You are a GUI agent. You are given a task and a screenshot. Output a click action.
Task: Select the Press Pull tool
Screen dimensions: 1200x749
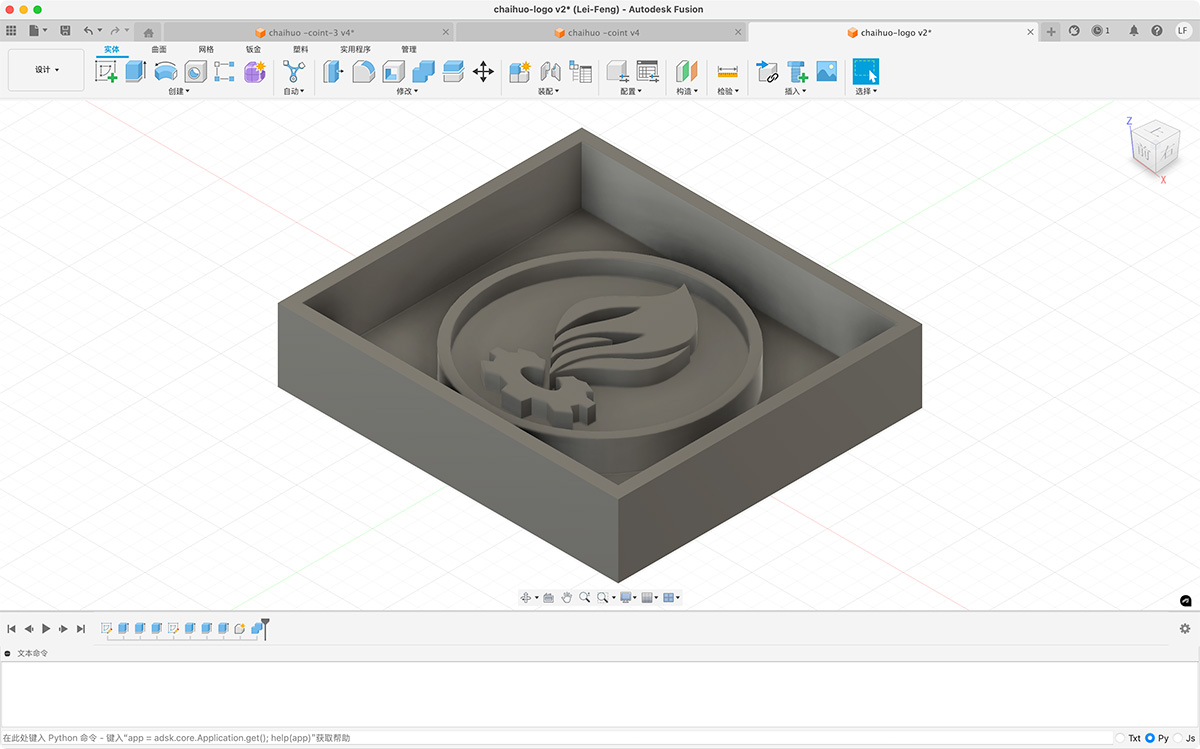point(333,71)
